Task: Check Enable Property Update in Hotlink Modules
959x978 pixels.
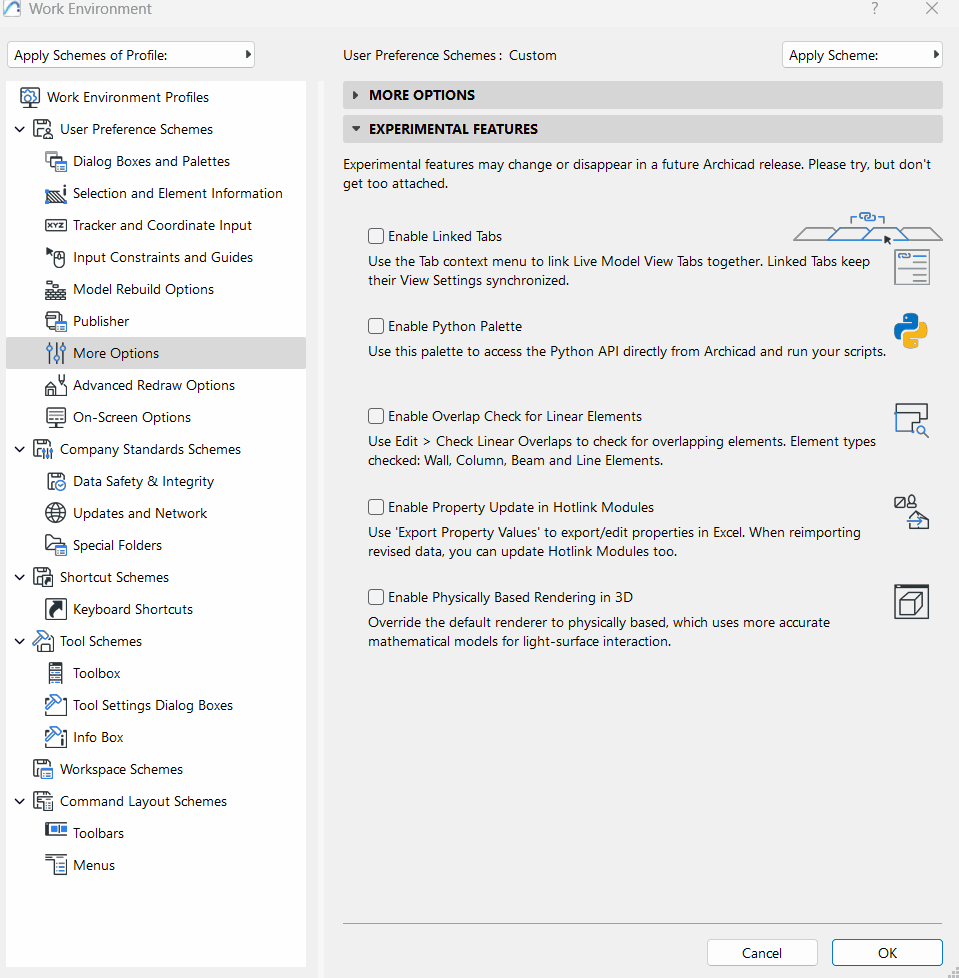Action: click(x=375, y=507)
